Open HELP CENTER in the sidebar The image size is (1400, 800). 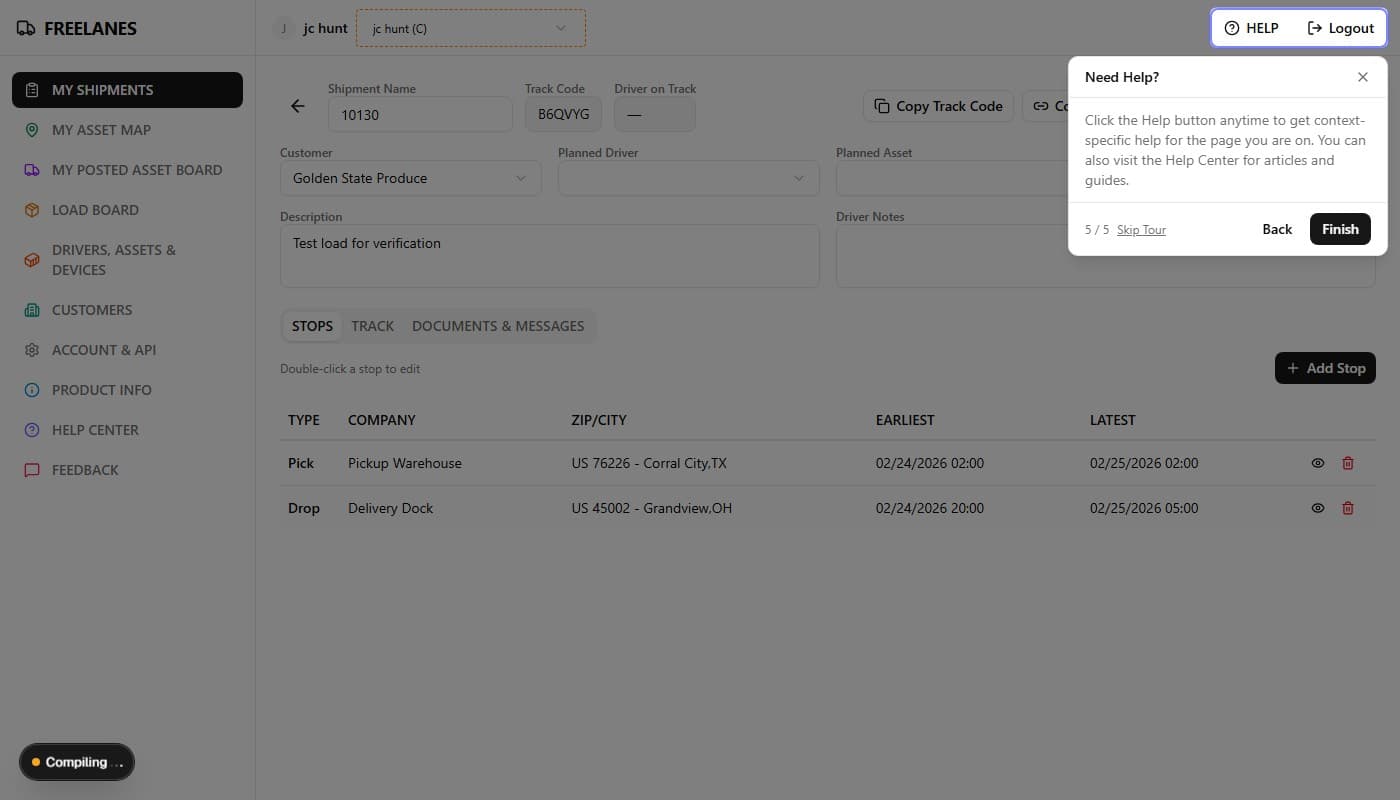pos(127,430)
